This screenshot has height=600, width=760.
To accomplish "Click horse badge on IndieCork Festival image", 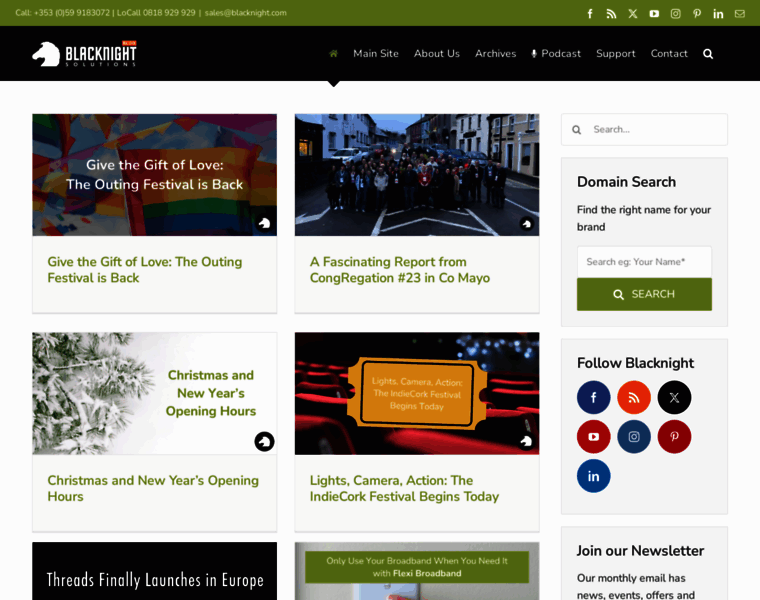I will [526, 442].
